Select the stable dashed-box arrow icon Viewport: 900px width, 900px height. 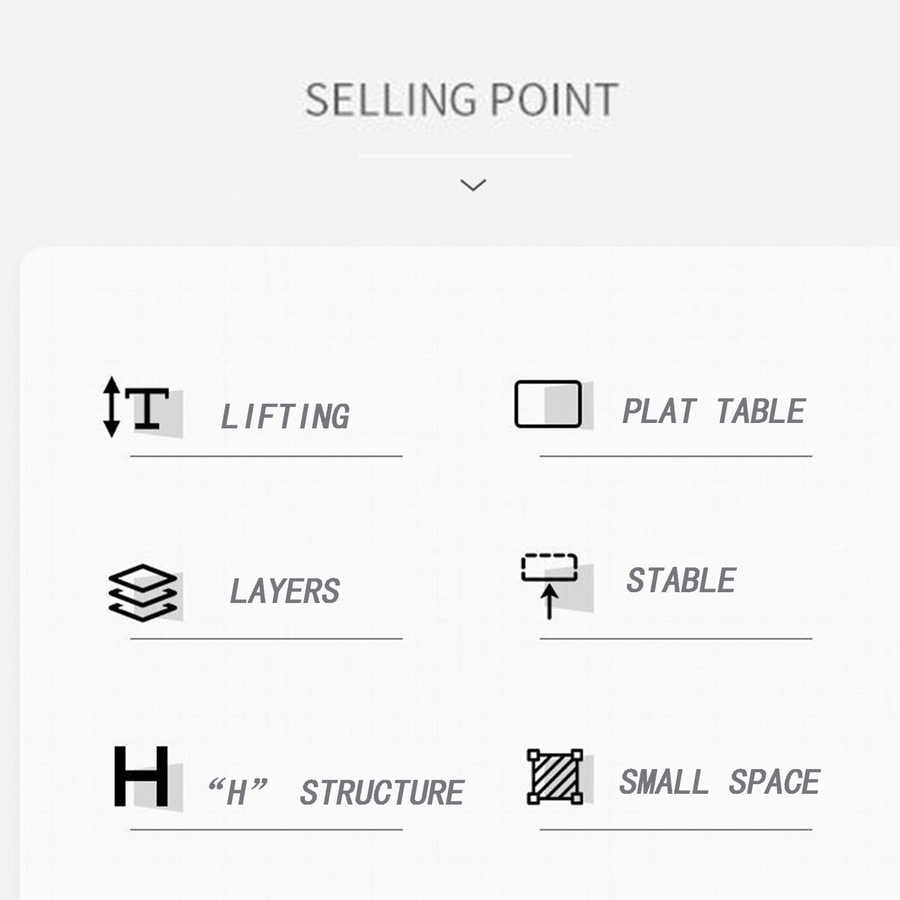tap(549, 584)
